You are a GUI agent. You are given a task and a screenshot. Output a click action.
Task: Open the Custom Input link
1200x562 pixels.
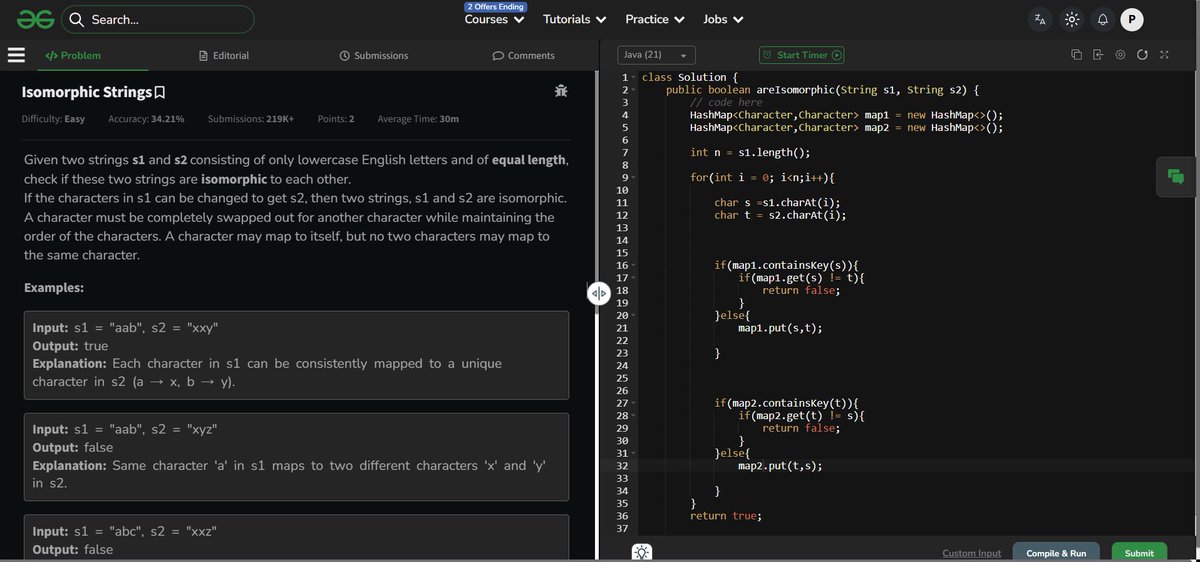point(971,553)
